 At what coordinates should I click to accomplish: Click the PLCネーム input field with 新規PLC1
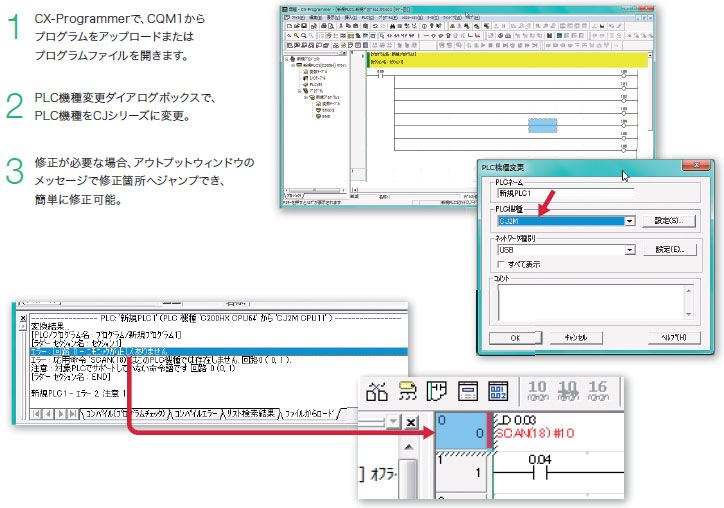click(566, 194)
